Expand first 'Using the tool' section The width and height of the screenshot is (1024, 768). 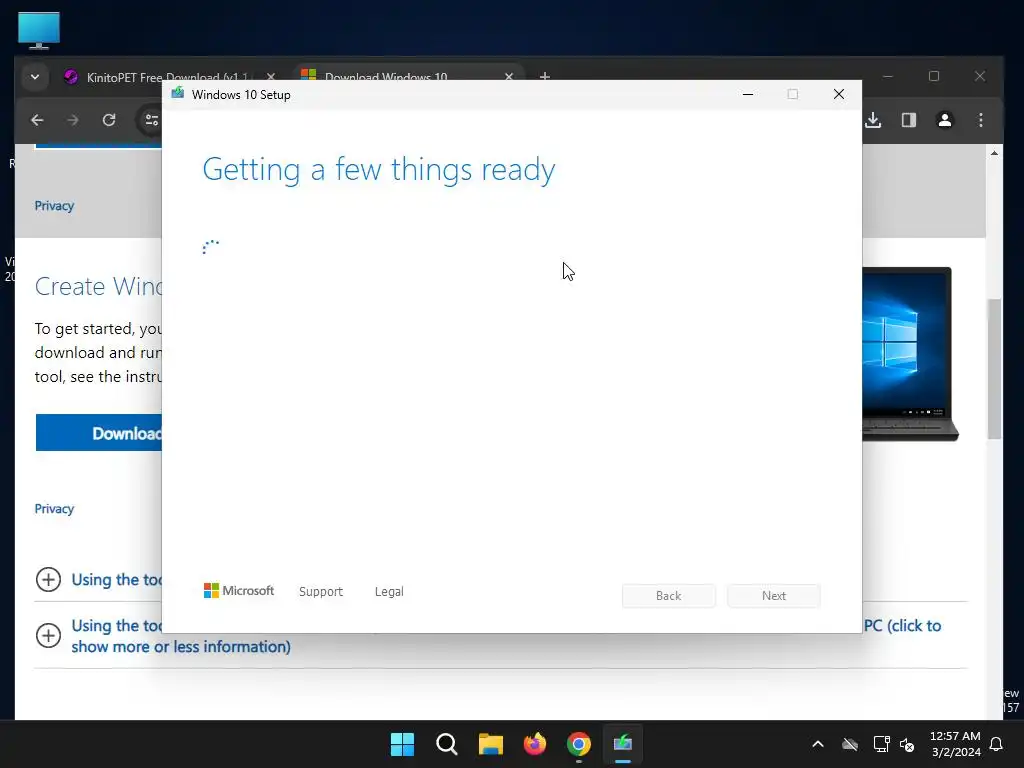click(x=48, y=579)
